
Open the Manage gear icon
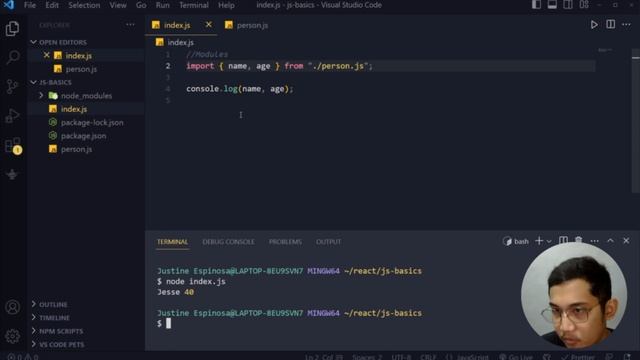click(x=12, y=336)
